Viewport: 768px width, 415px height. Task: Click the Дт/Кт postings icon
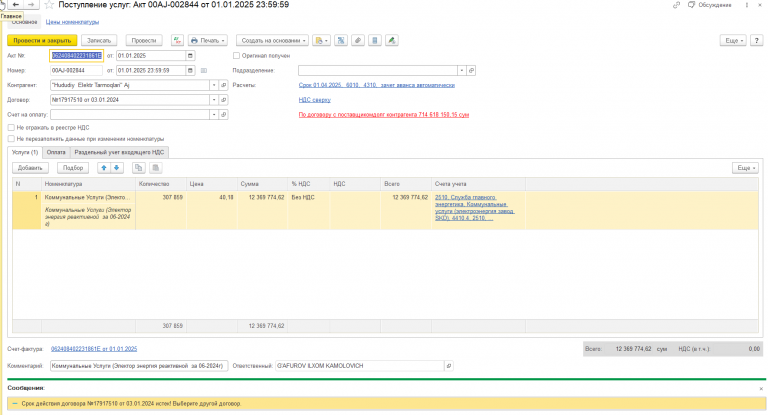[177, 41]
